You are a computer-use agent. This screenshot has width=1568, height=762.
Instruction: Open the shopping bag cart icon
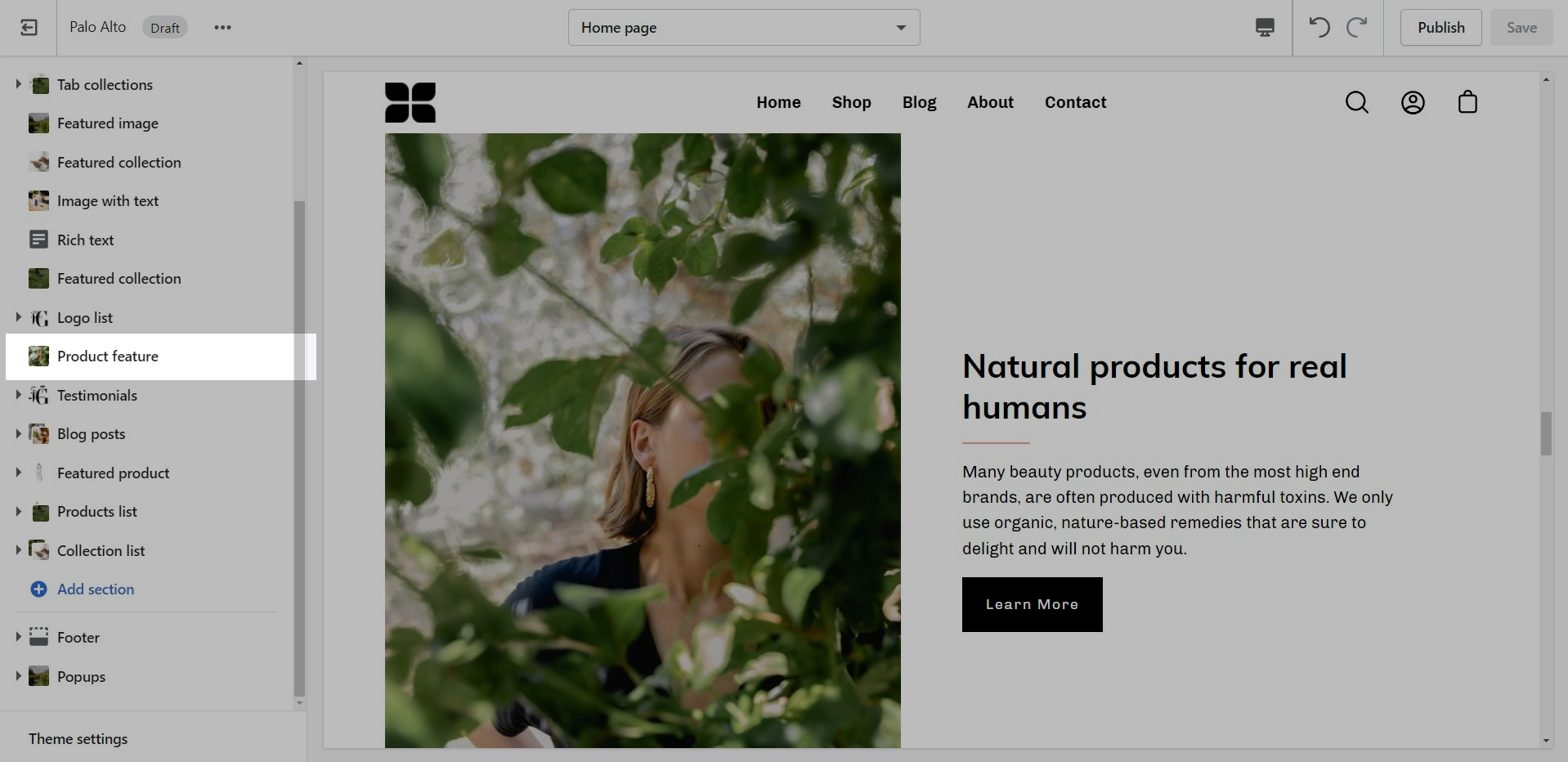[1467, 102]
